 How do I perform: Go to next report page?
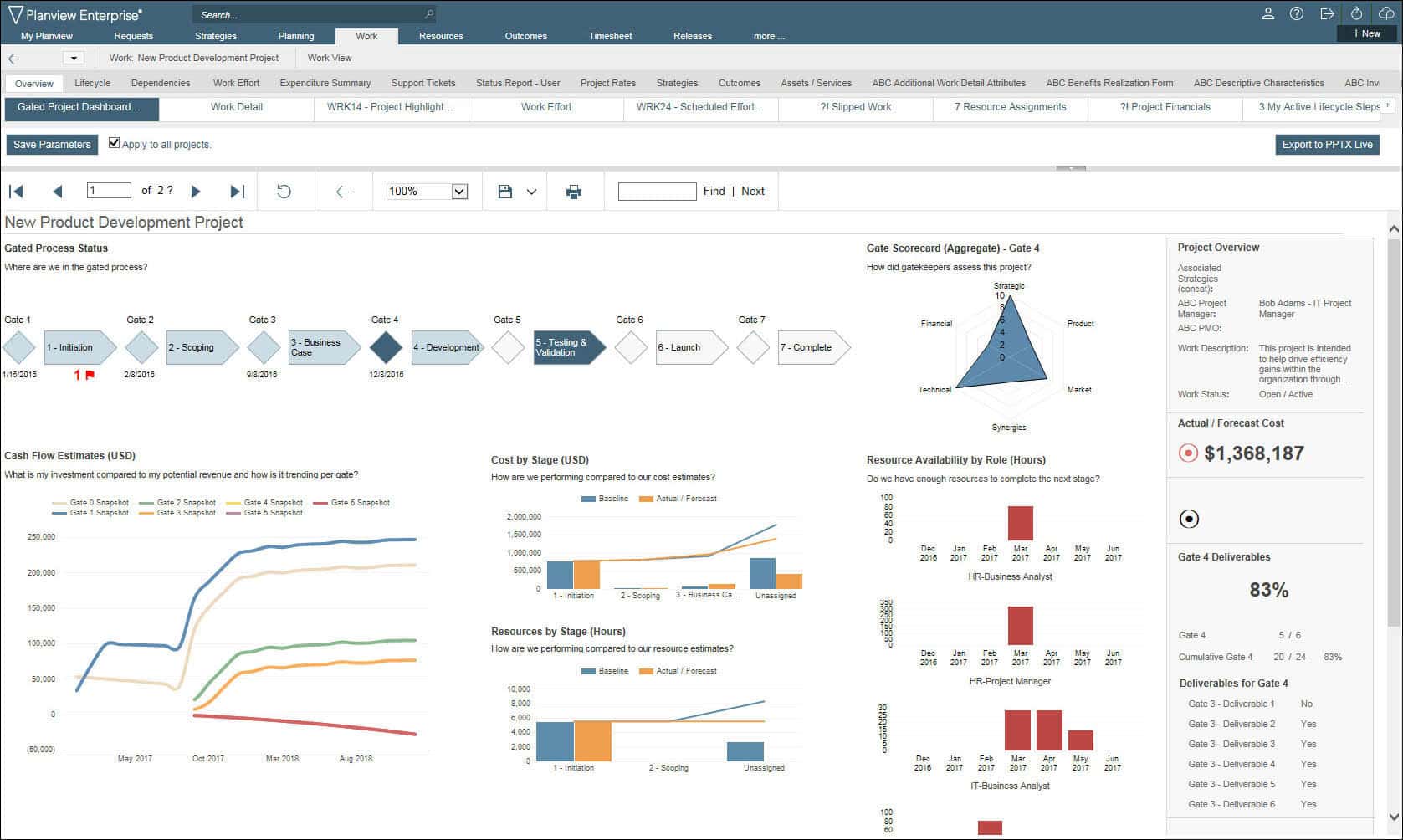tap(196, 192)
